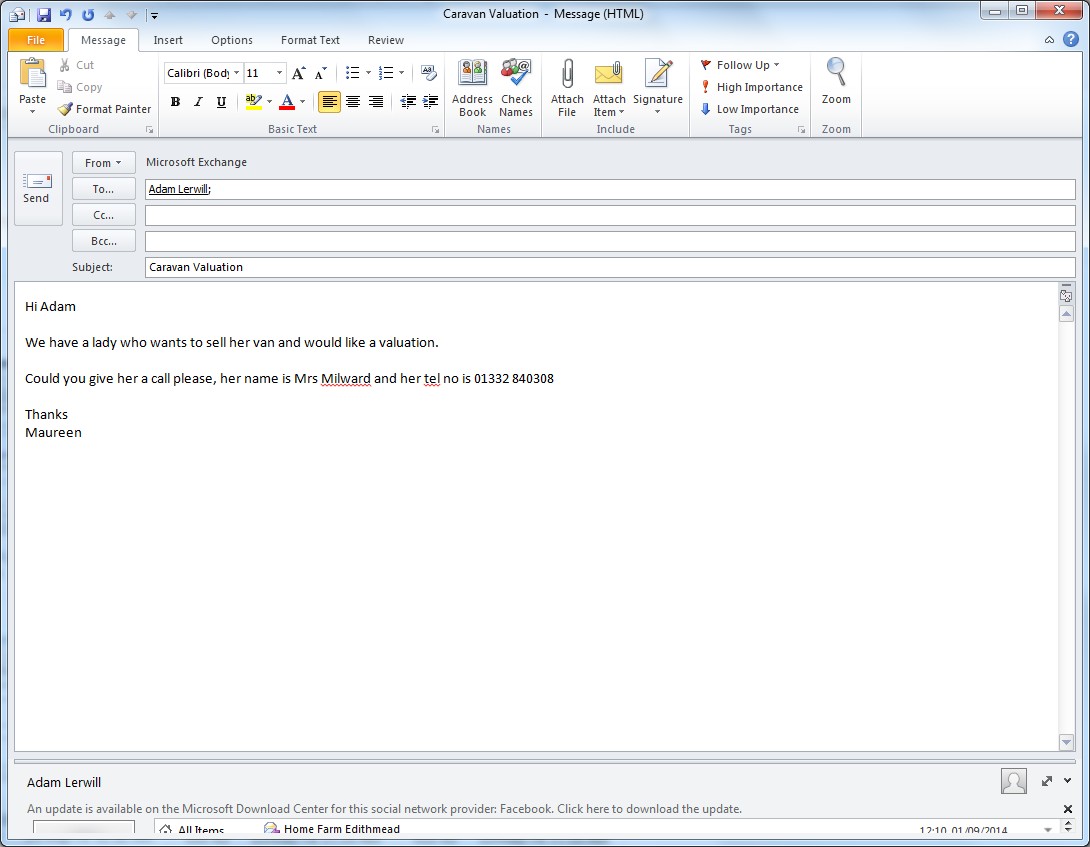Click the Send envelope button
This screenshot has height=847, width=1090.
tap(37, 188)
